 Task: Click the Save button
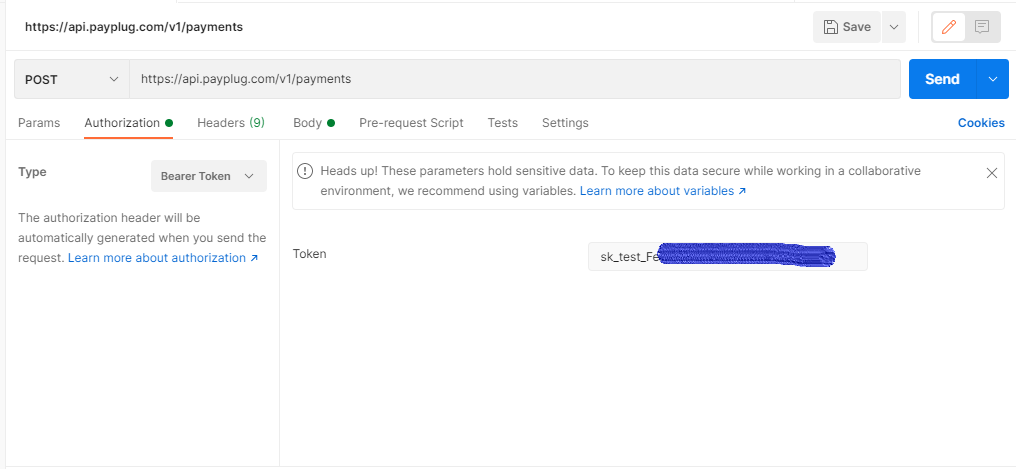pyautogui.click(x=846, y=27)
